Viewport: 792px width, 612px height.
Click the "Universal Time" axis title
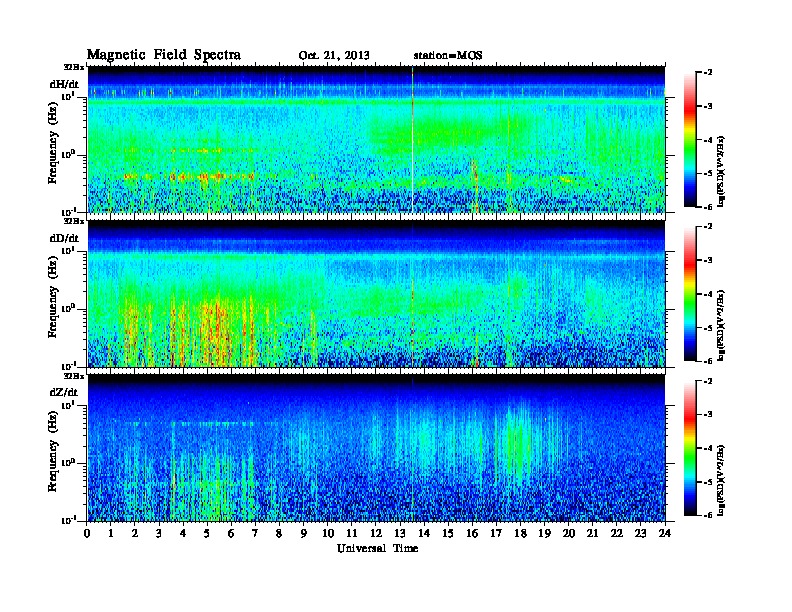click(377, 548)
